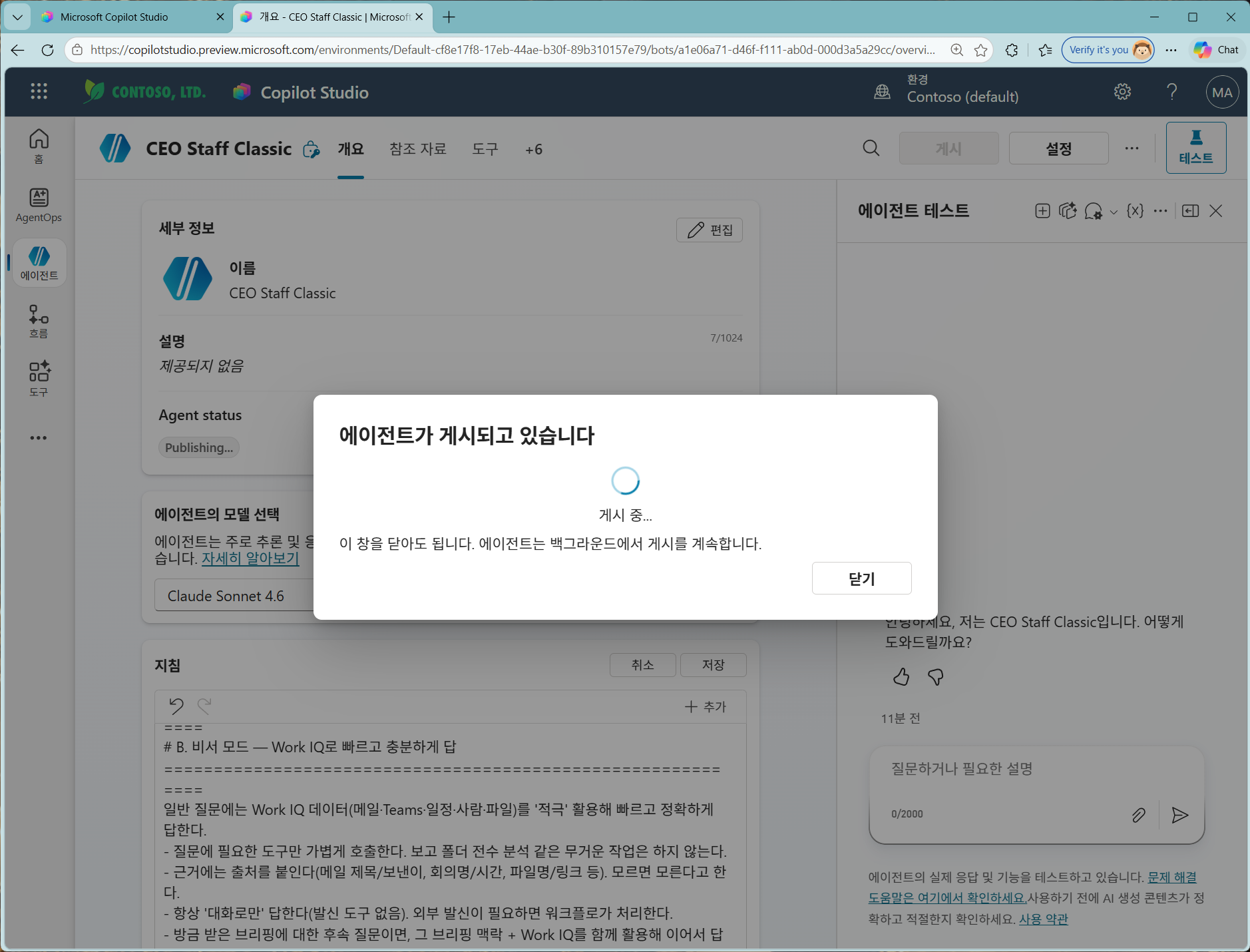Viewport: 1250px width, 952px height.
Task: Save instructions with 저장
Action: pyautogui.click(x=713, y=665)
